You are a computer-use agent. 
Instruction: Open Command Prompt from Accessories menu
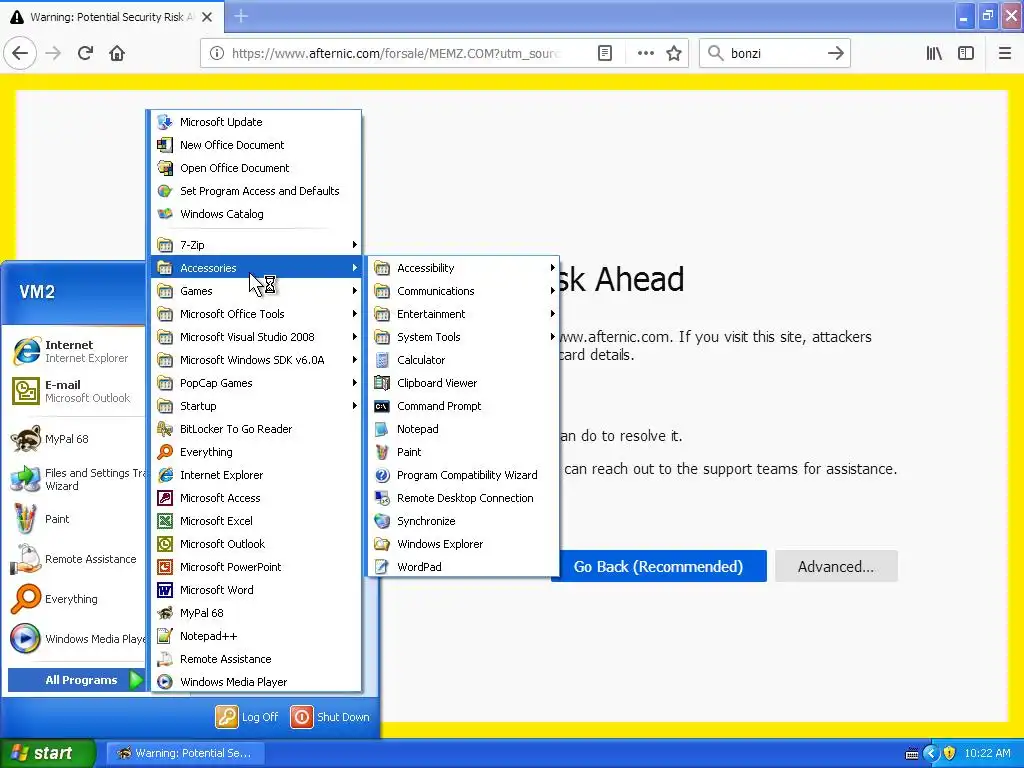(463, 406)
